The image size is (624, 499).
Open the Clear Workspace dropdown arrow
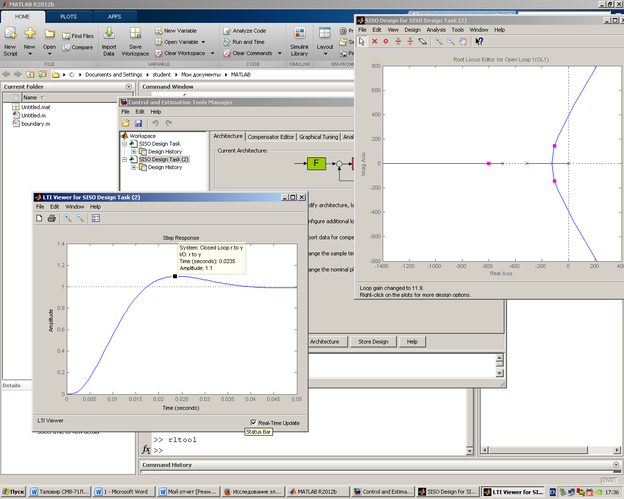pyautogui.click(x=212, y=53)
